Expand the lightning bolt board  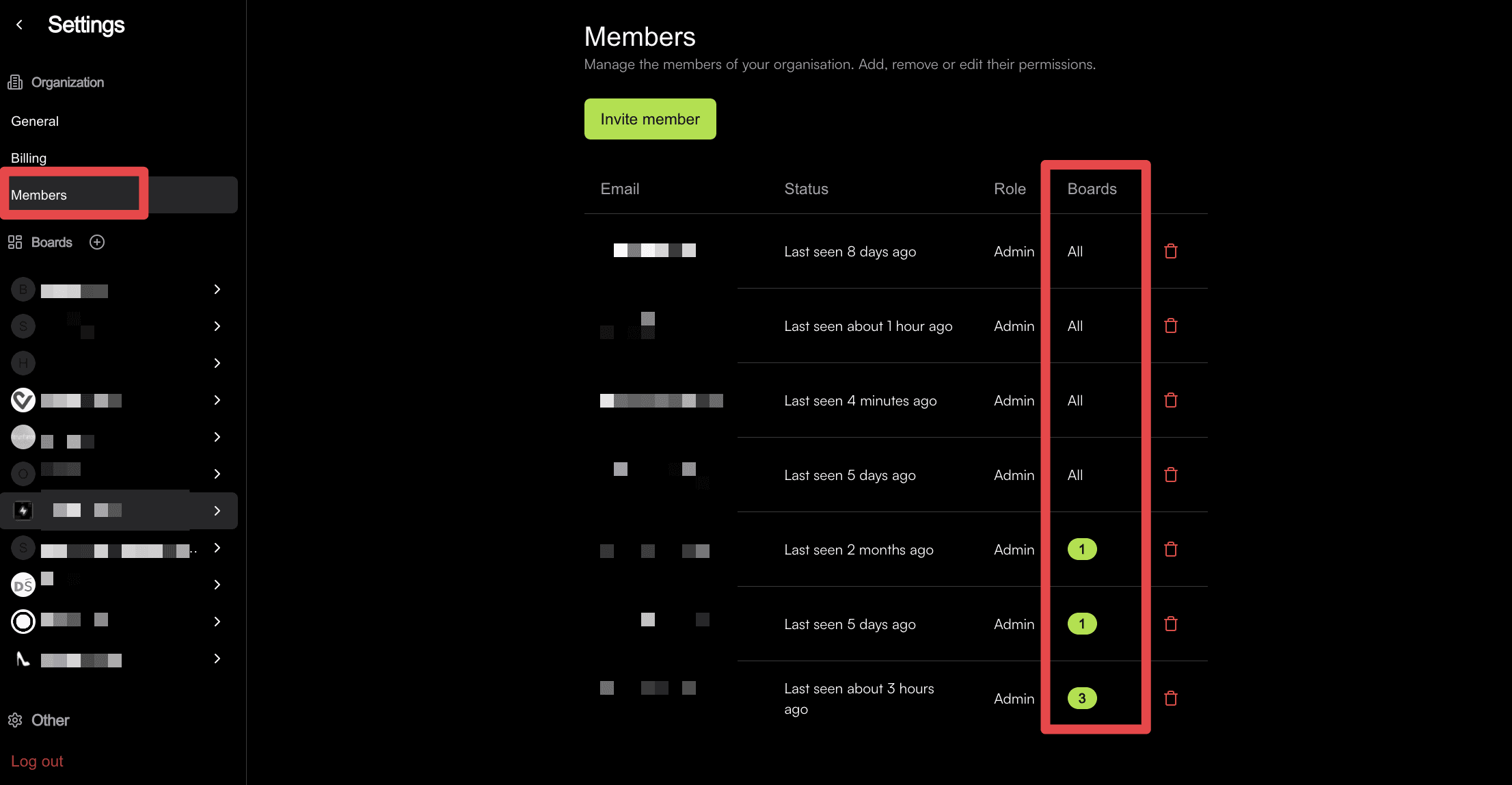tap(216, 510)
